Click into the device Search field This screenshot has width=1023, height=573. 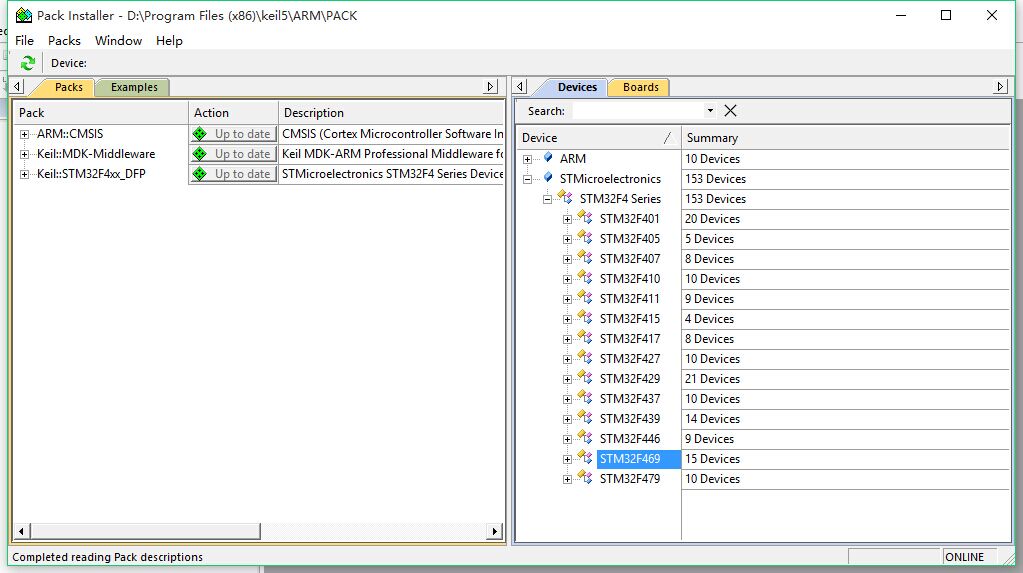[x=637, y=111]
